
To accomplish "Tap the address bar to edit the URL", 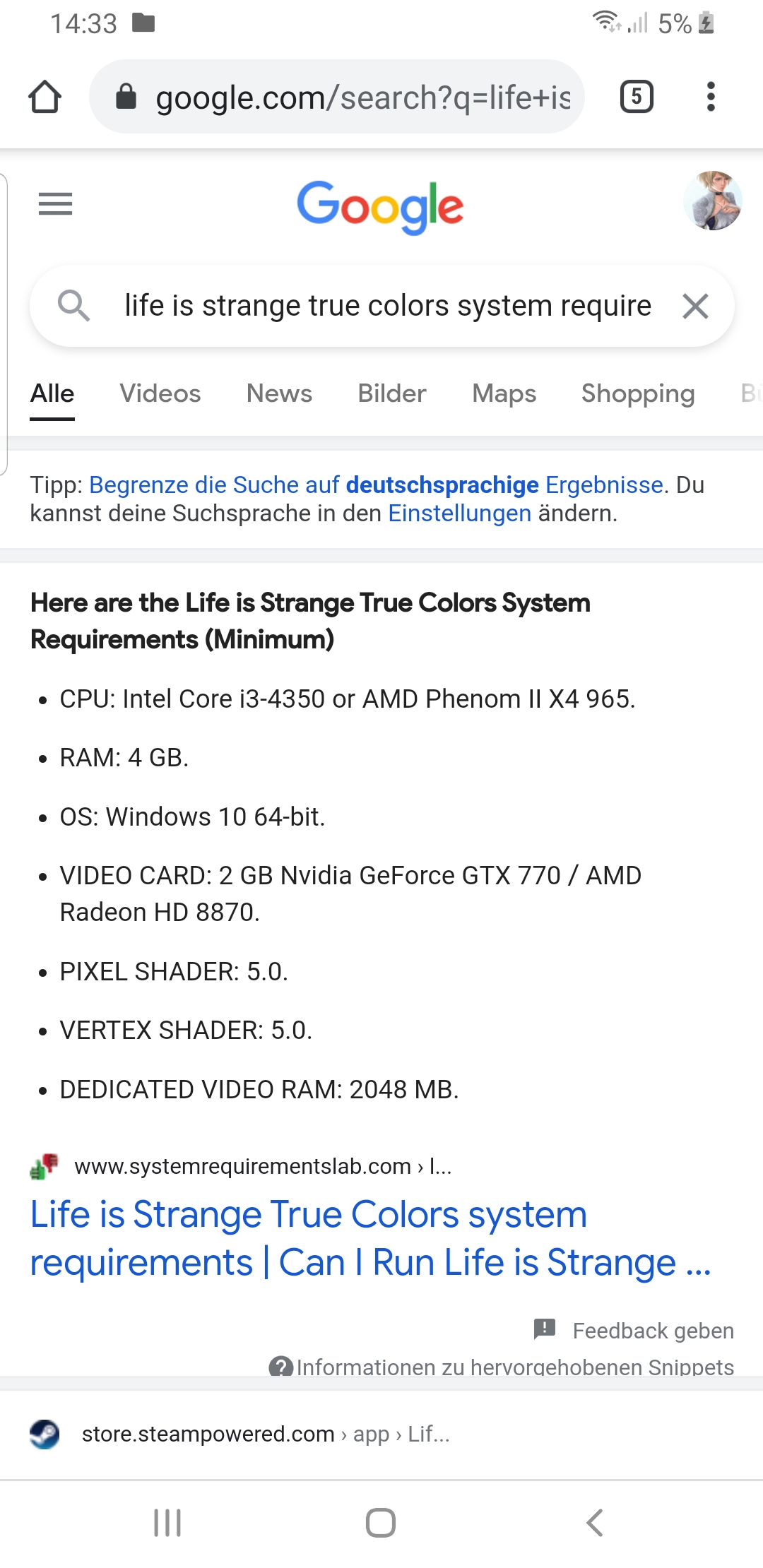I will point(353,96).
